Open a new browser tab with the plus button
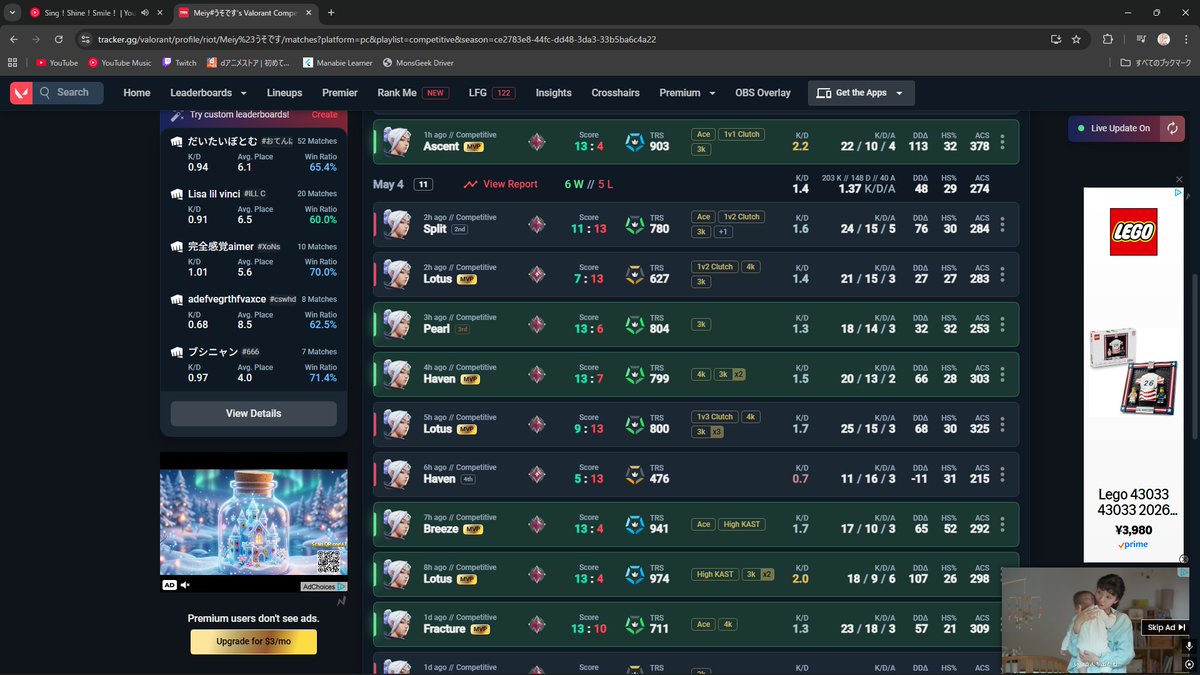 pos(331,12)
